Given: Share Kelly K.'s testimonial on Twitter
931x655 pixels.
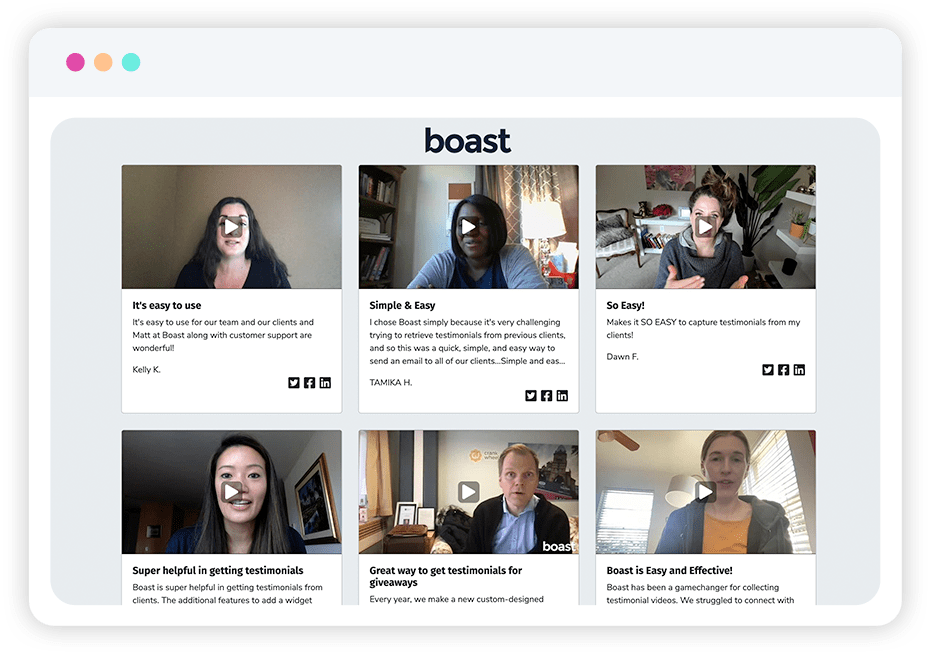Looking at the screenshot, I should 294,383.
